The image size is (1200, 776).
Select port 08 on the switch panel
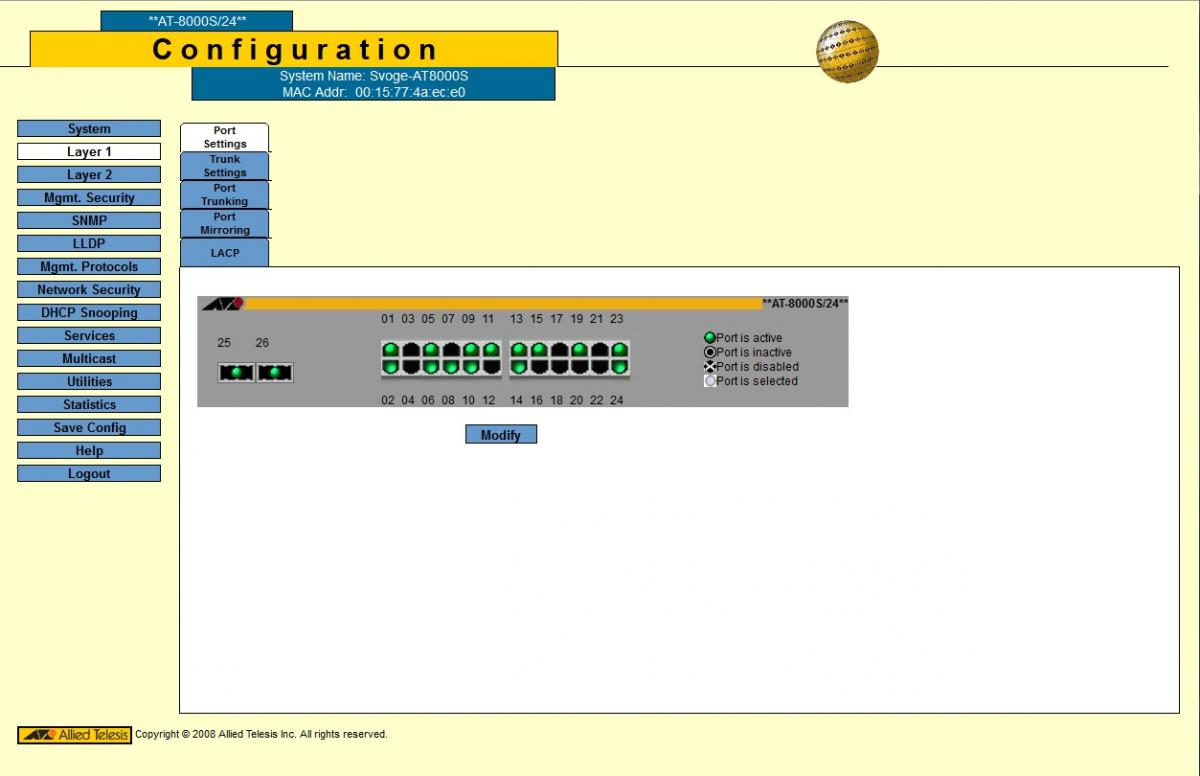451,367
